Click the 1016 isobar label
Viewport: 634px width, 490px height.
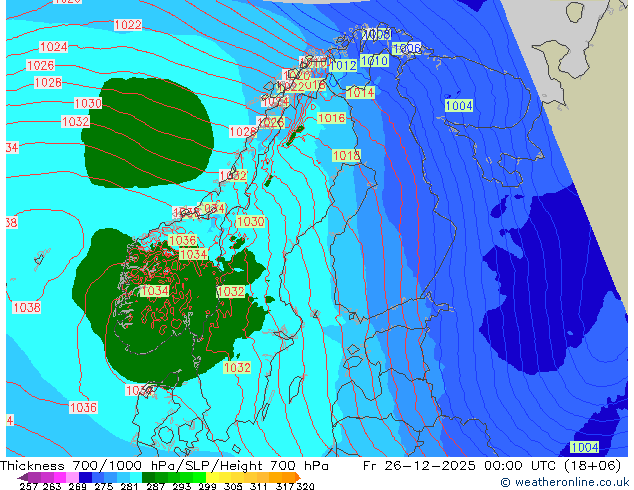pyautogui.click(x=332, y=118)
